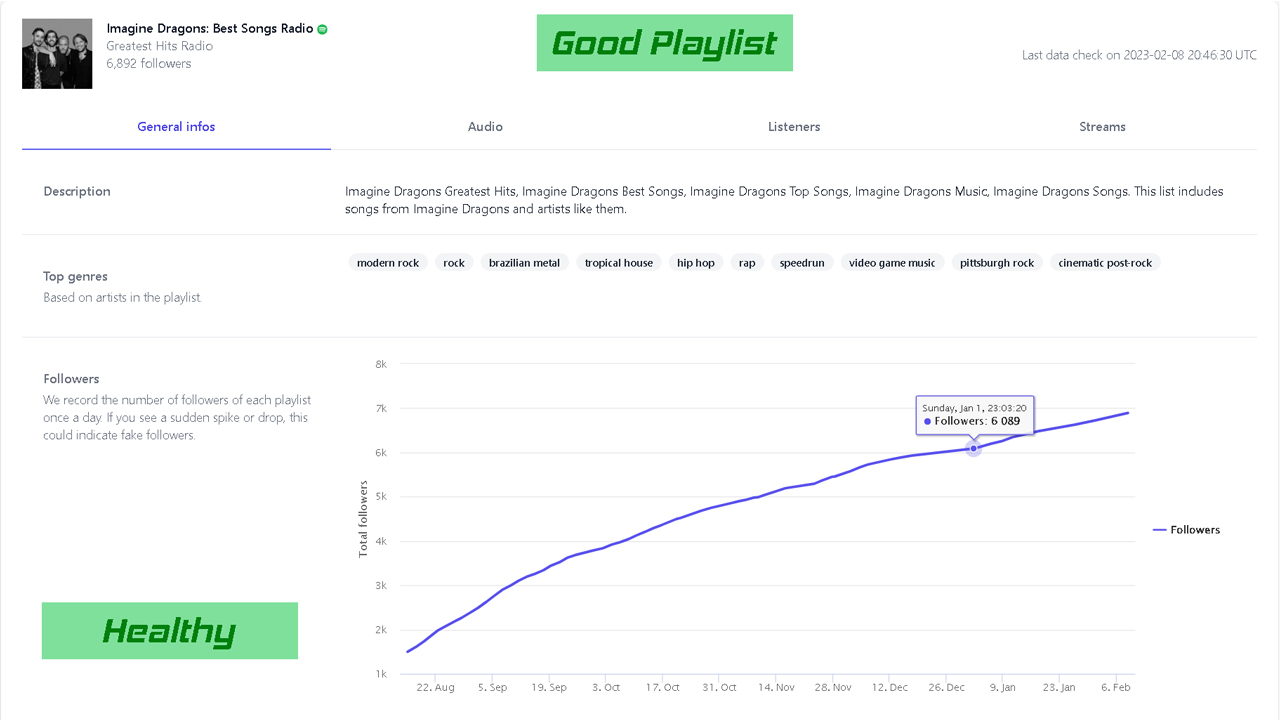Open the General infos tab

(176, 127)
